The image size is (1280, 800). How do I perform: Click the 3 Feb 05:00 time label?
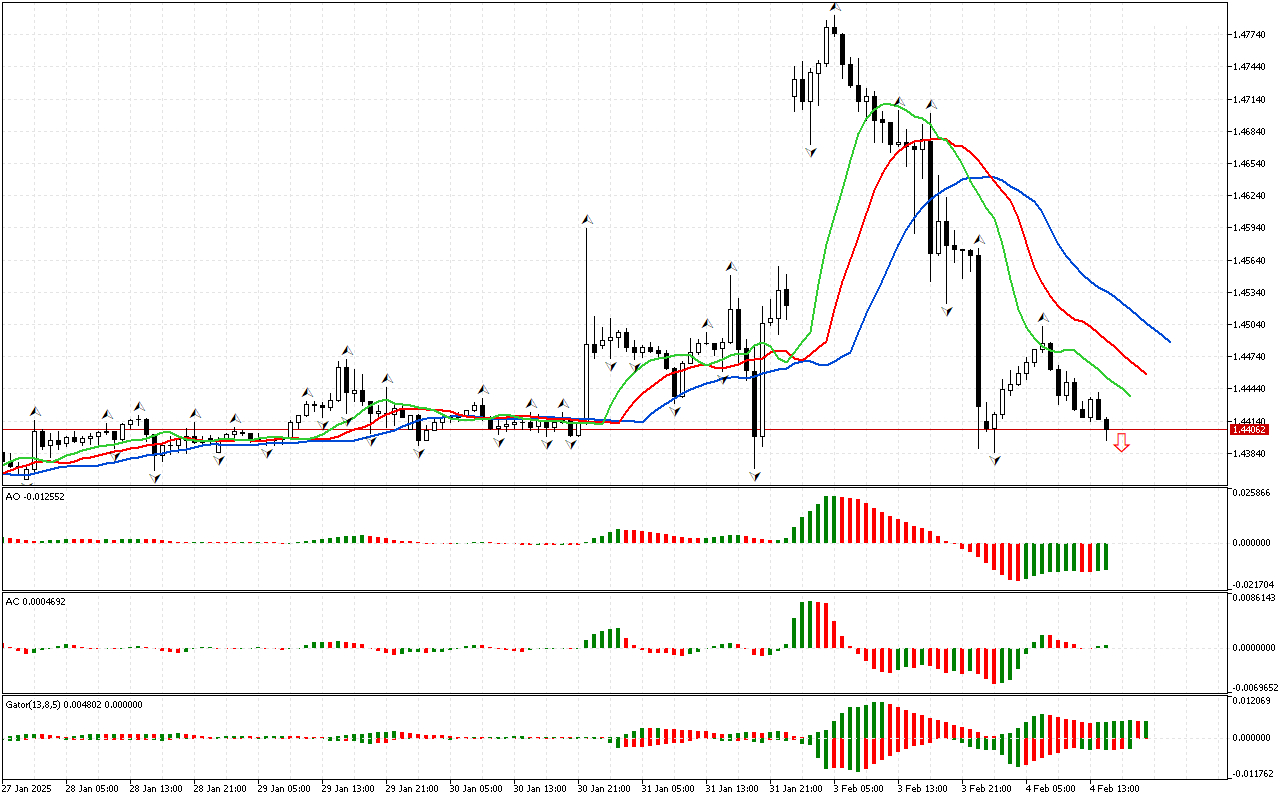coord(859,788)
